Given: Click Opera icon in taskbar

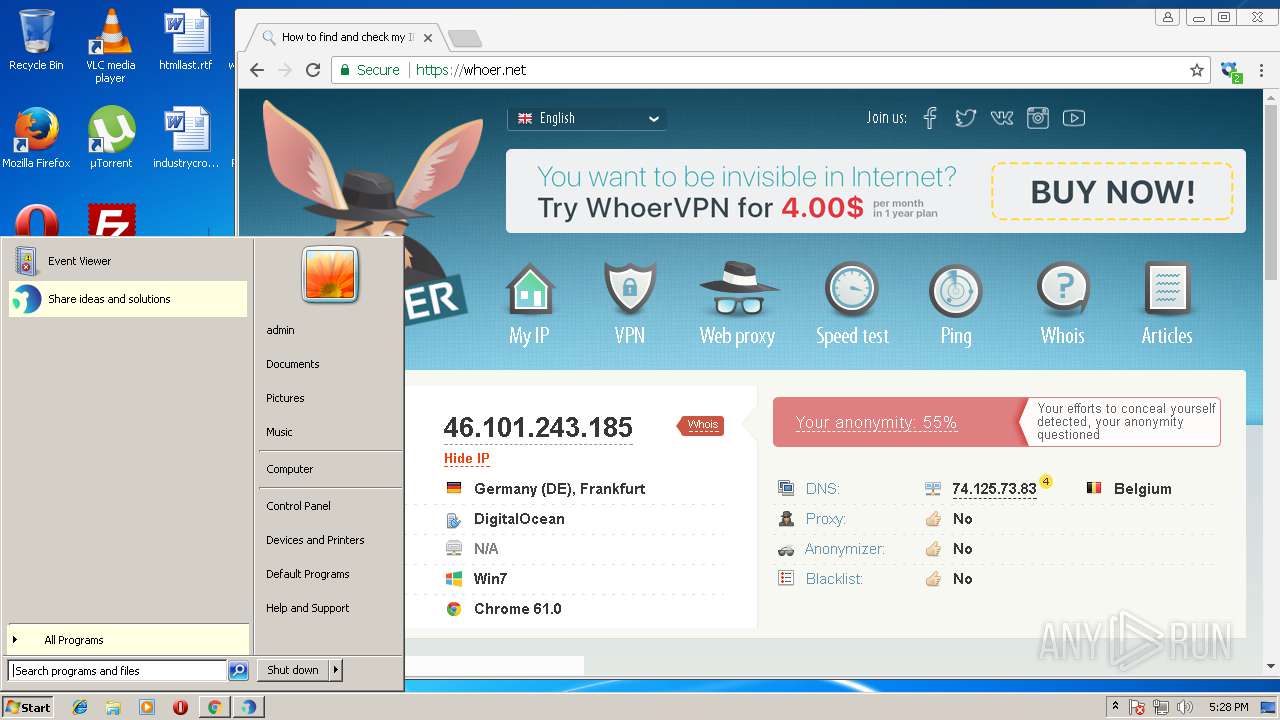Looking at the screenshot, I should click(x=180, y=707).
